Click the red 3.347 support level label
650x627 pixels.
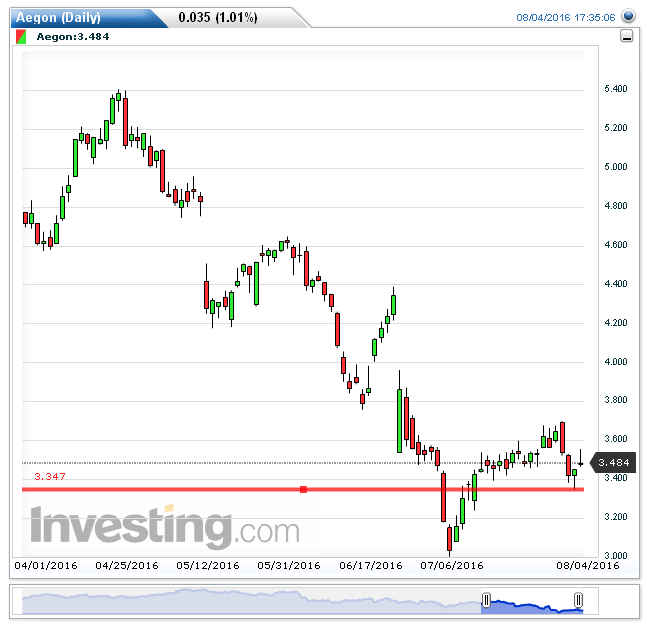click(x=50, y=477)
